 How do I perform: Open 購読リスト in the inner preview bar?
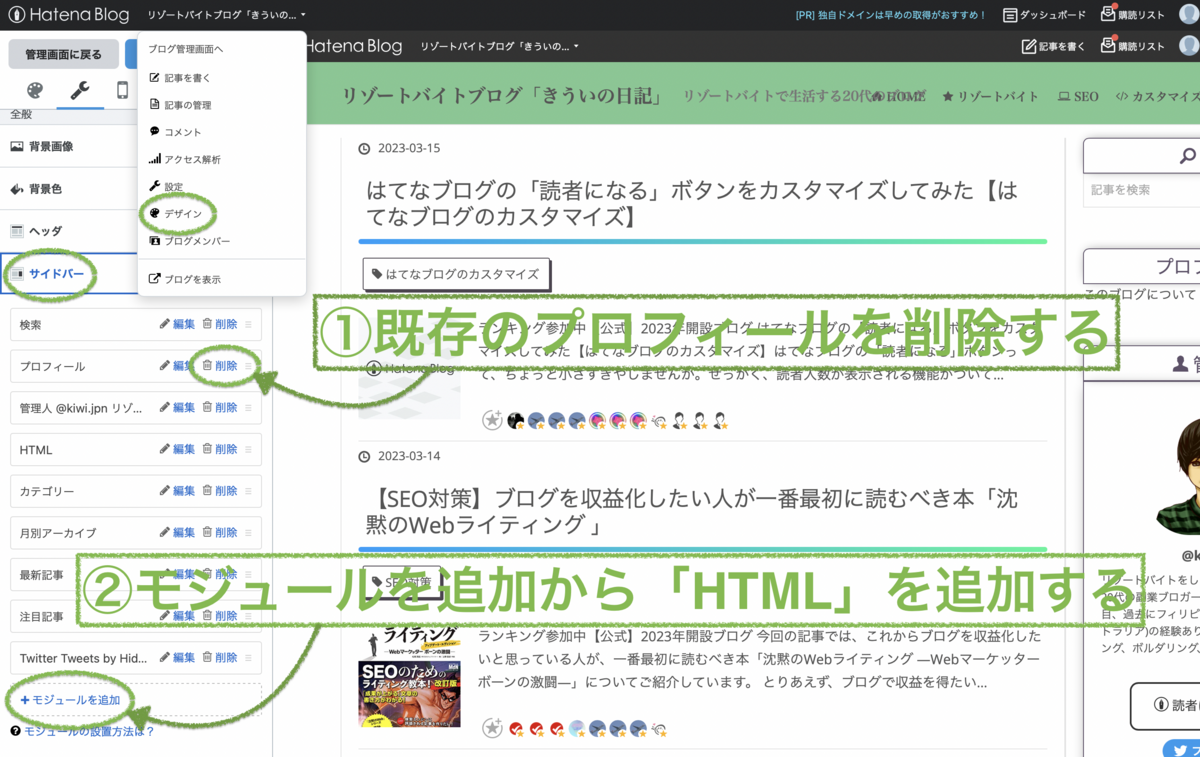click(x=1132, y=46)
